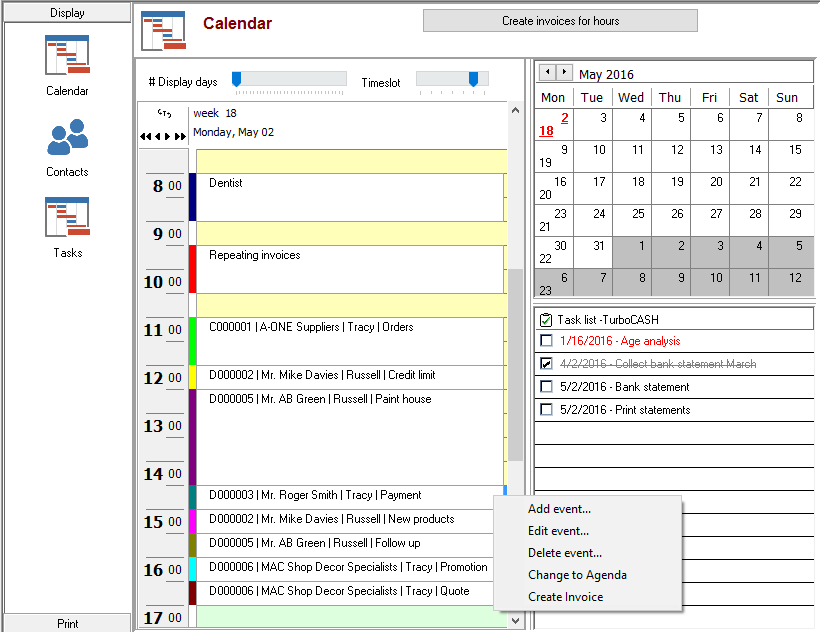
Task: Uncheck Collect bank statement March task
Action: (546, 364)
